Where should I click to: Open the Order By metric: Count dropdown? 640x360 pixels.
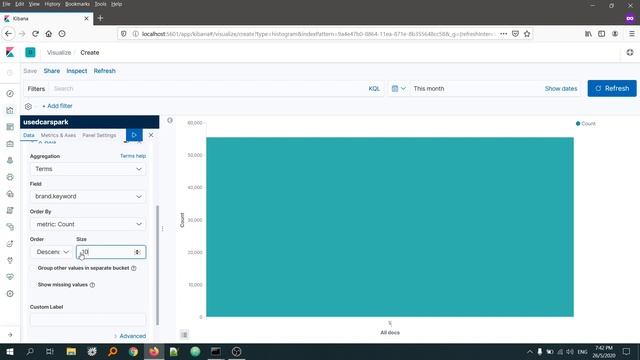tap(88, 224)
